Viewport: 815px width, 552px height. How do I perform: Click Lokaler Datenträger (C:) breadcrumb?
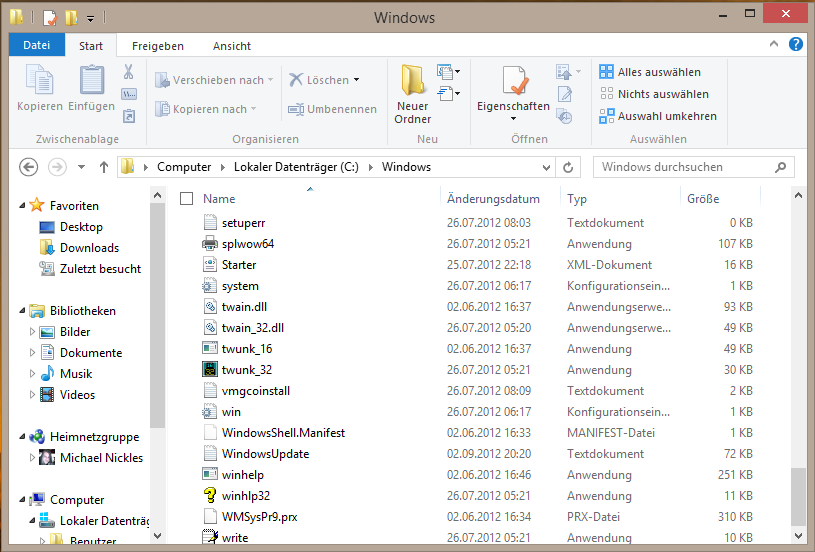(296, 167)
